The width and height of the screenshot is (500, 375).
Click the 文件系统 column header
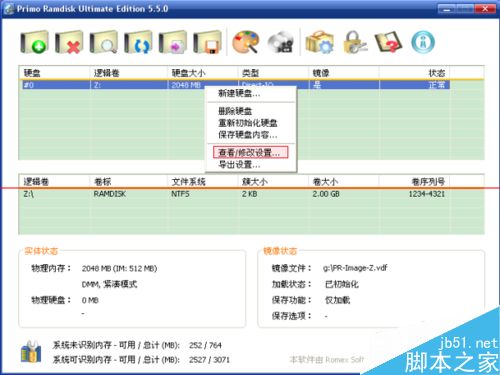[x=202, y=182]
